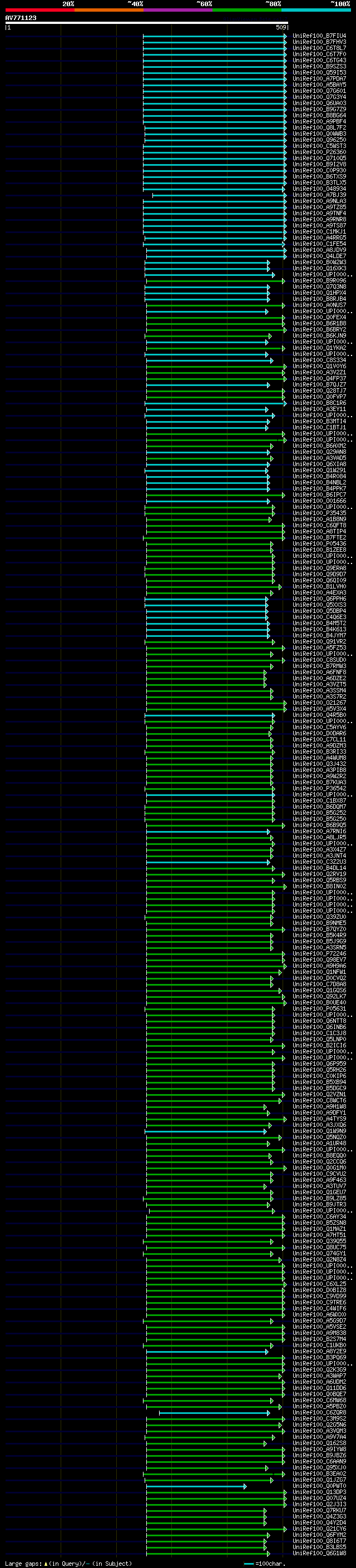The height and width of the screenshot is (1568, 356).
Task: Click the white query sequence bar
Action: coord(147,22)
